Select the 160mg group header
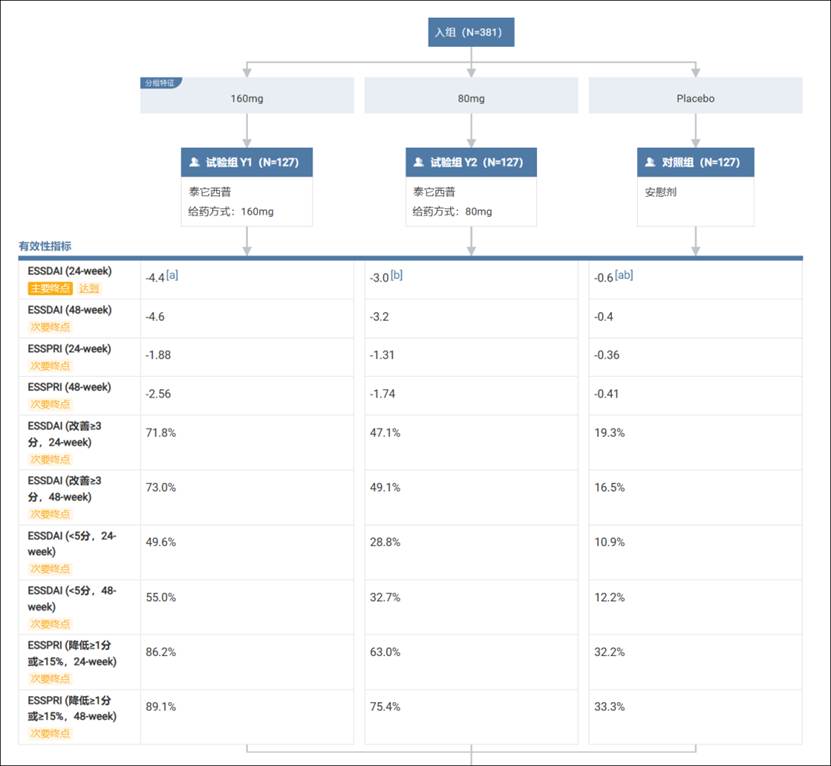 247,95
